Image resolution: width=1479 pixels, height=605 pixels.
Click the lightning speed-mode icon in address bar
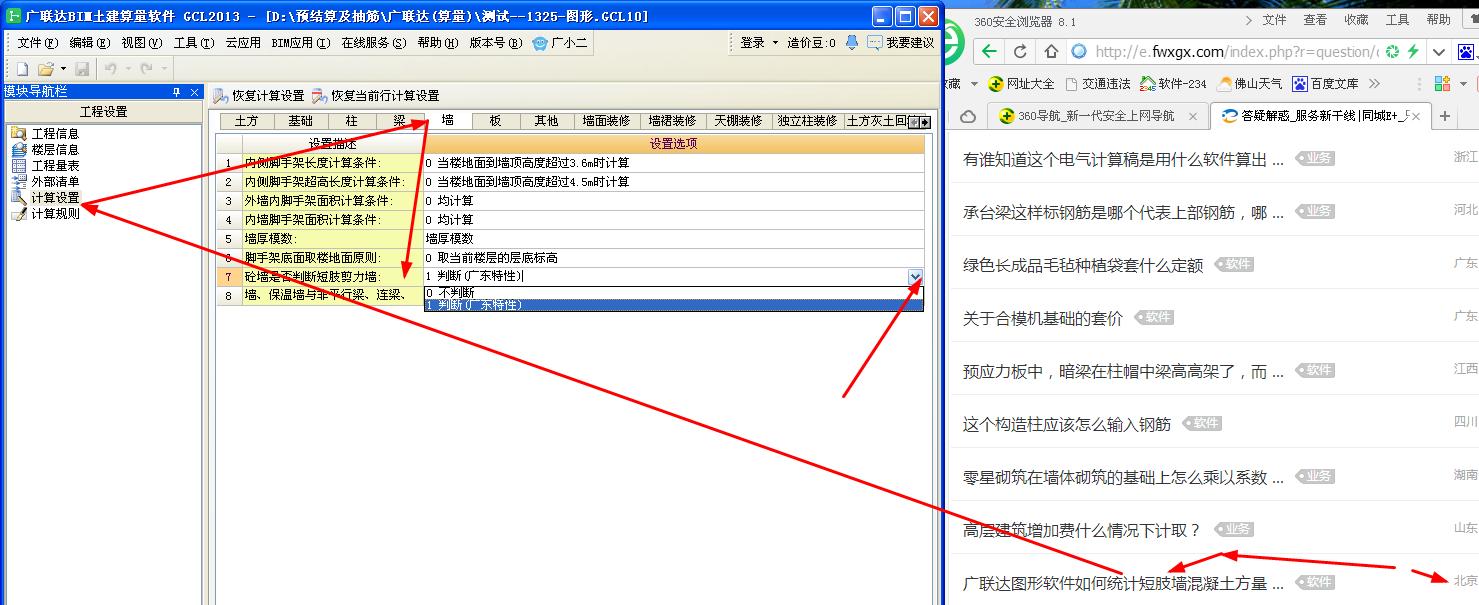click(x=1413, y=52)
